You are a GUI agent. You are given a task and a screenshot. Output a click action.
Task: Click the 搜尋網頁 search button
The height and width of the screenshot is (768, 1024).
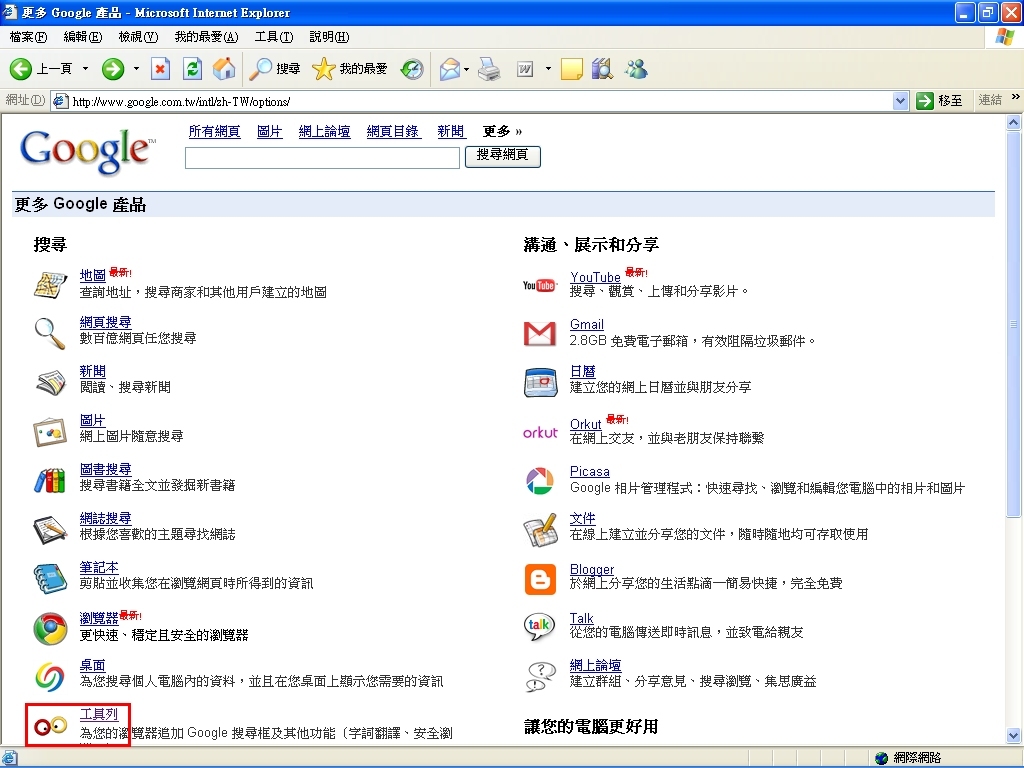click(x=502, y=157)
